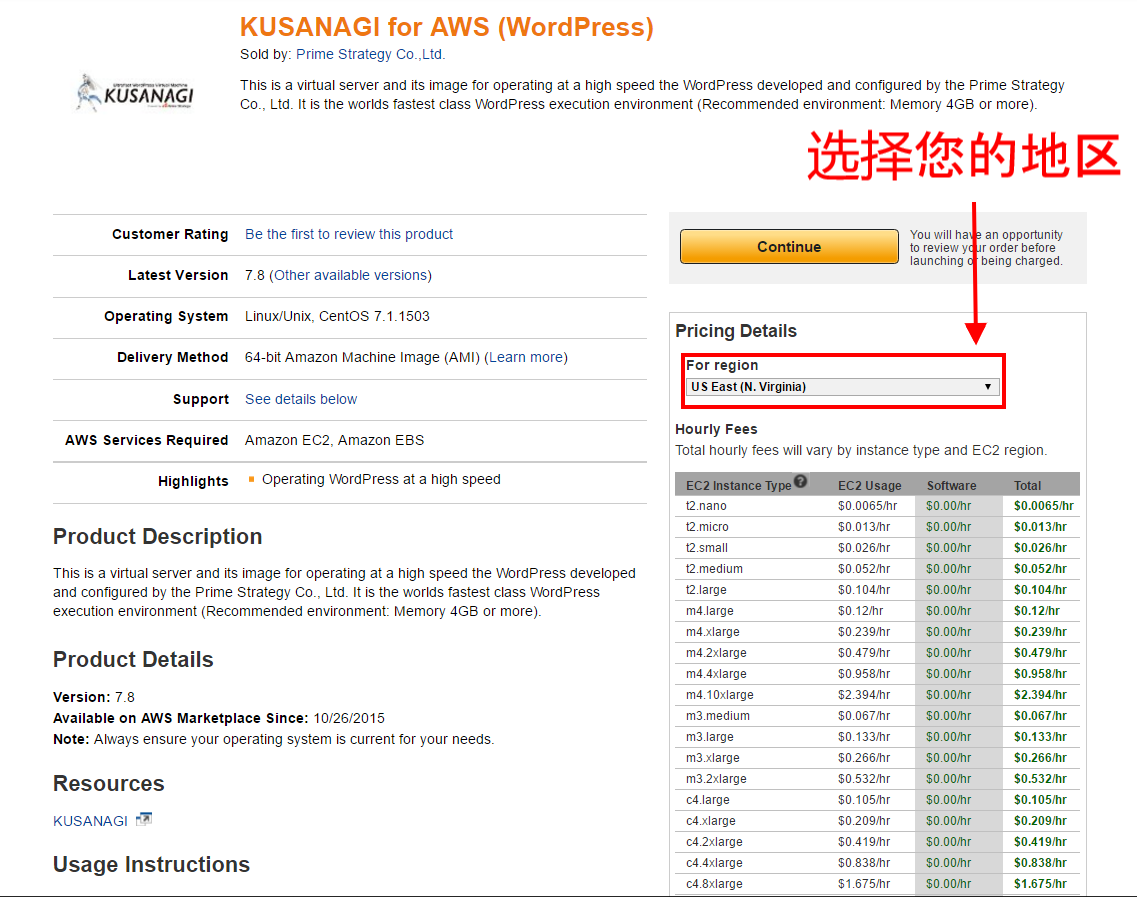Image resolution: width=1137 pixels, height=897 pixels.
Task: Click the 'Operating WordPress at a high speed' highlight
Action: click(381, 479)
